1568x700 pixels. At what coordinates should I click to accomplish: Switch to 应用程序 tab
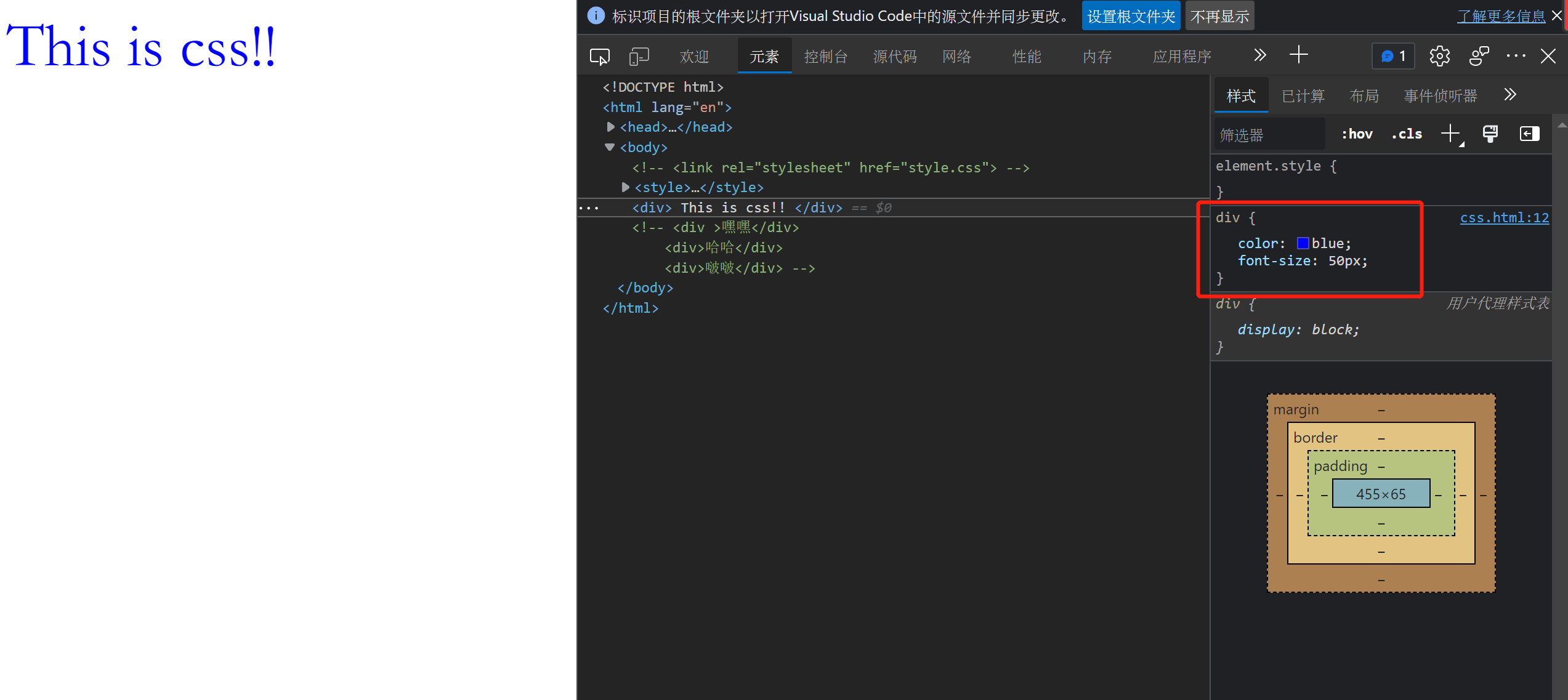1182,57
